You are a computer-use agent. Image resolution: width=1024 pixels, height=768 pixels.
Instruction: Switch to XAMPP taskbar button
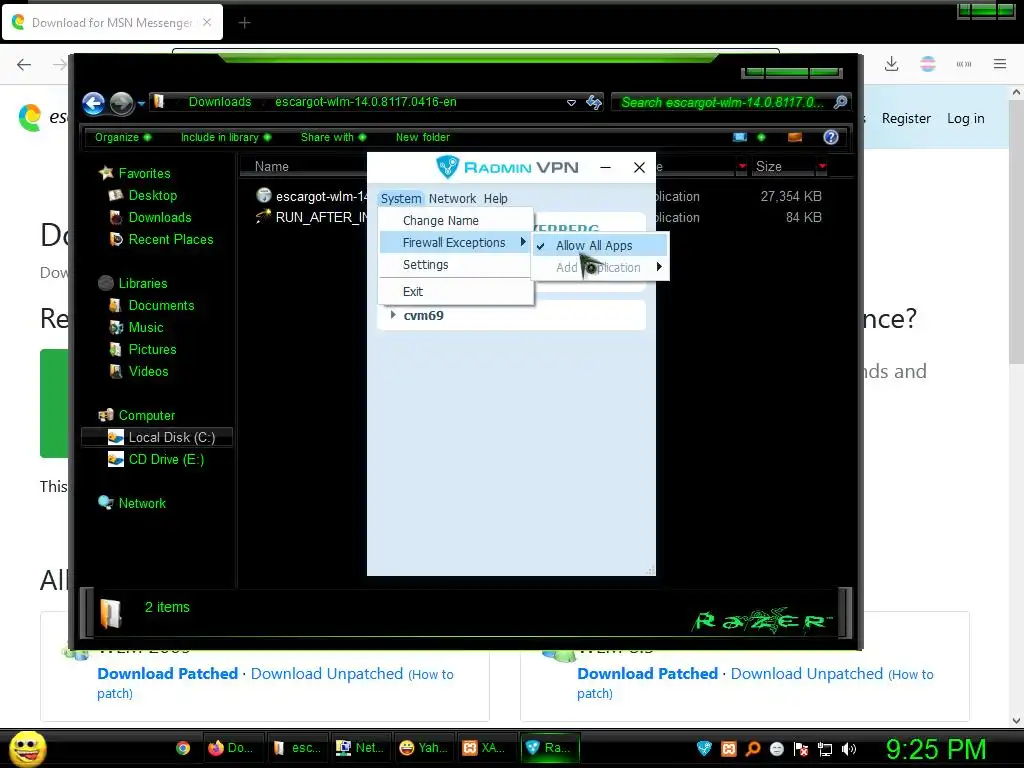point(487,748)
